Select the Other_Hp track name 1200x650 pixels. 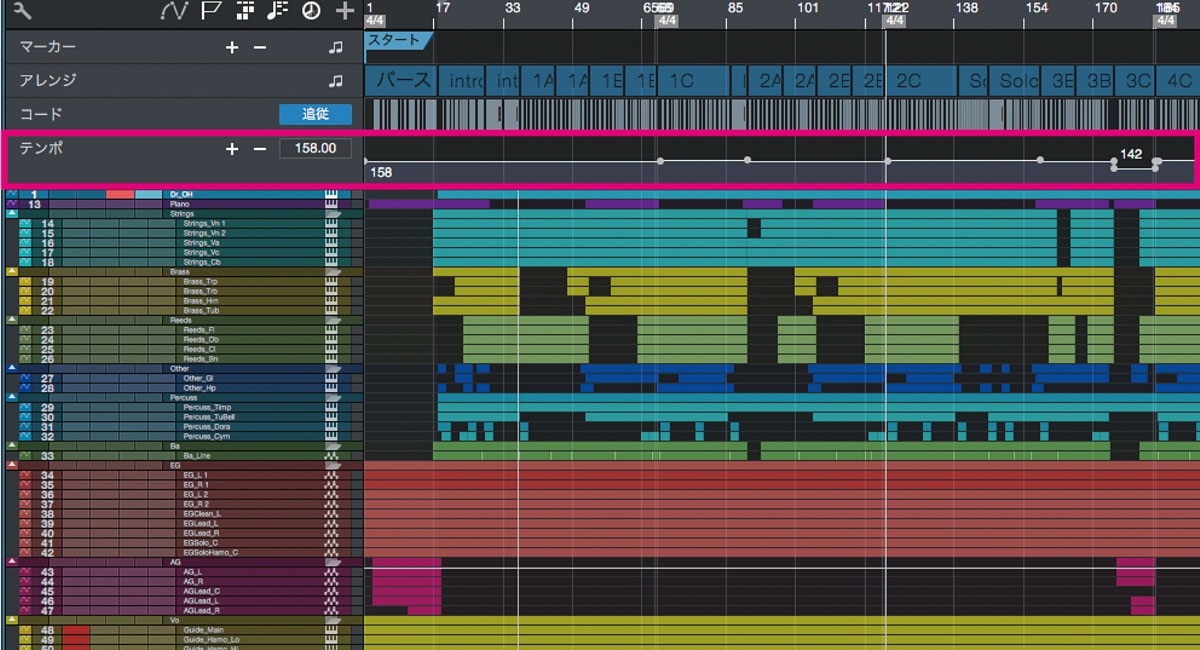point(199,388)
